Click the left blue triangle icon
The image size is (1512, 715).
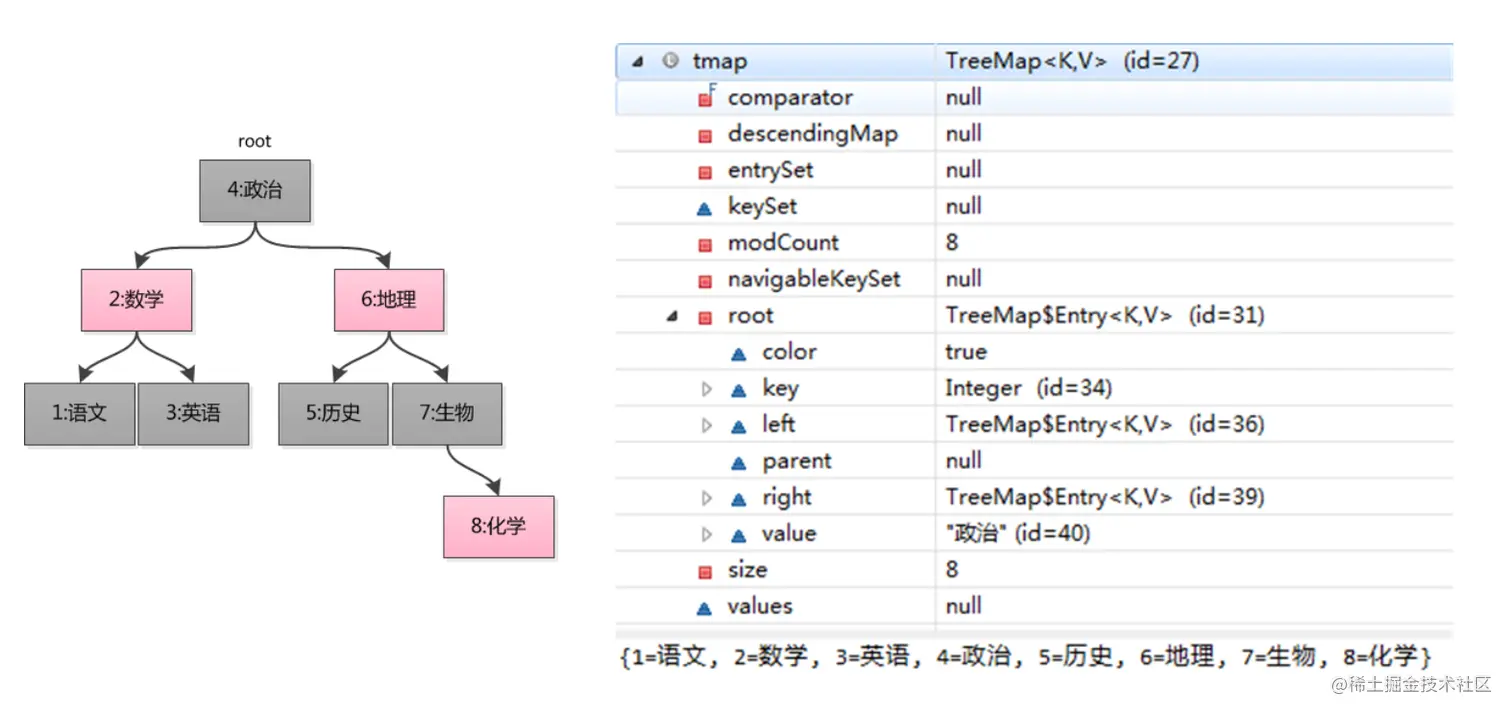click(x=739, y=426)
